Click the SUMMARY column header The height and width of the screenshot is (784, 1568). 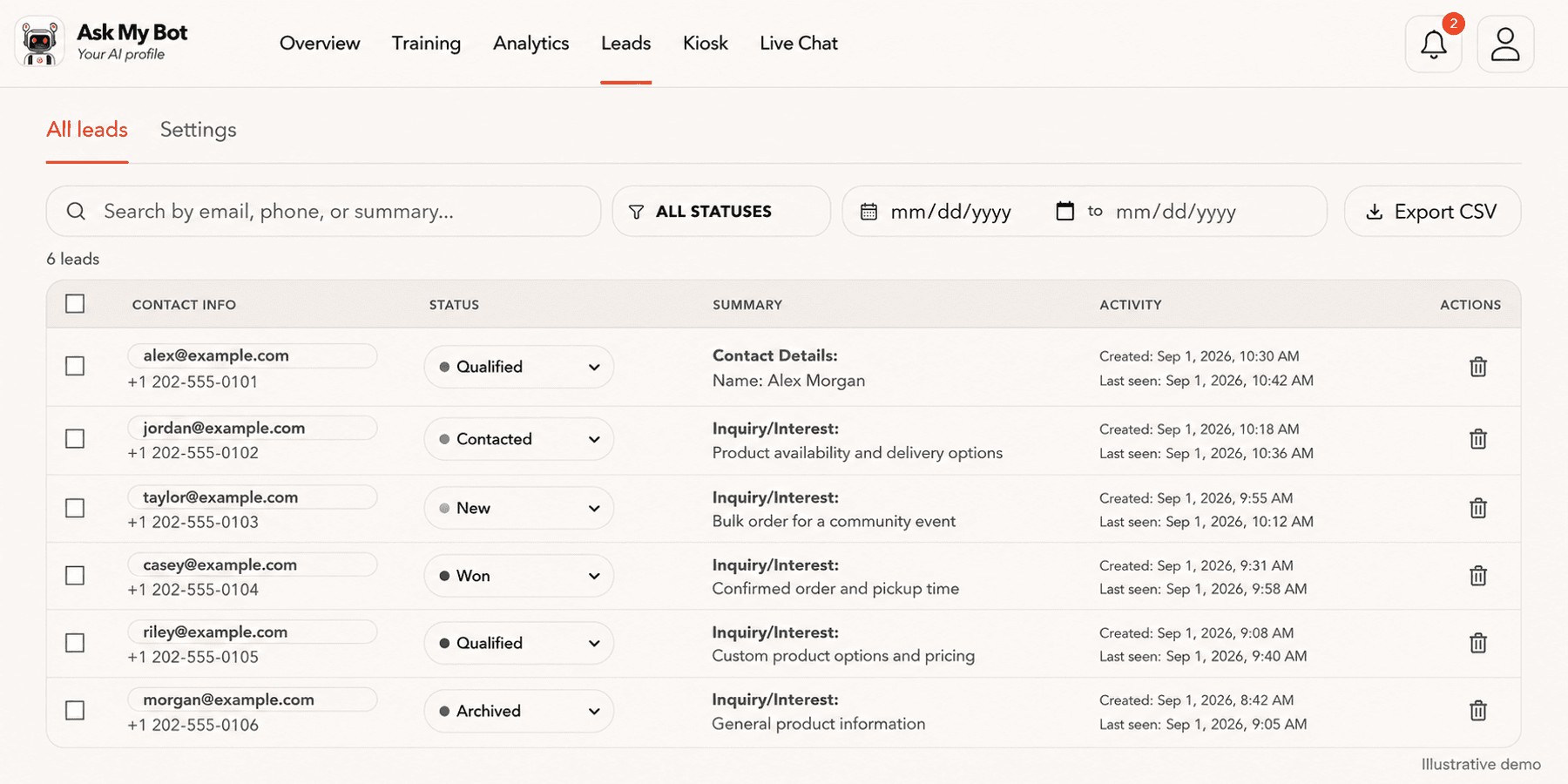(x=747, y=305)
